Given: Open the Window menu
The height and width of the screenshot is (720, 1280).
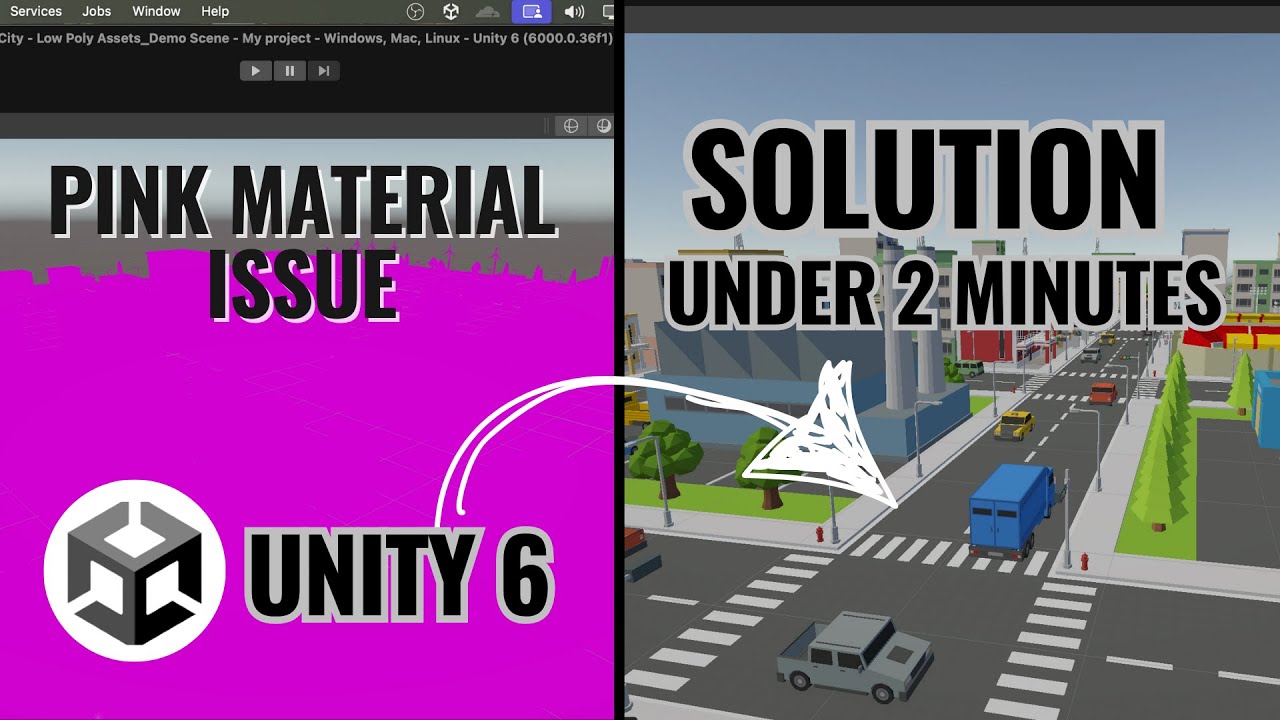Looking at the screenshot, I should click(x=156, y=11).
